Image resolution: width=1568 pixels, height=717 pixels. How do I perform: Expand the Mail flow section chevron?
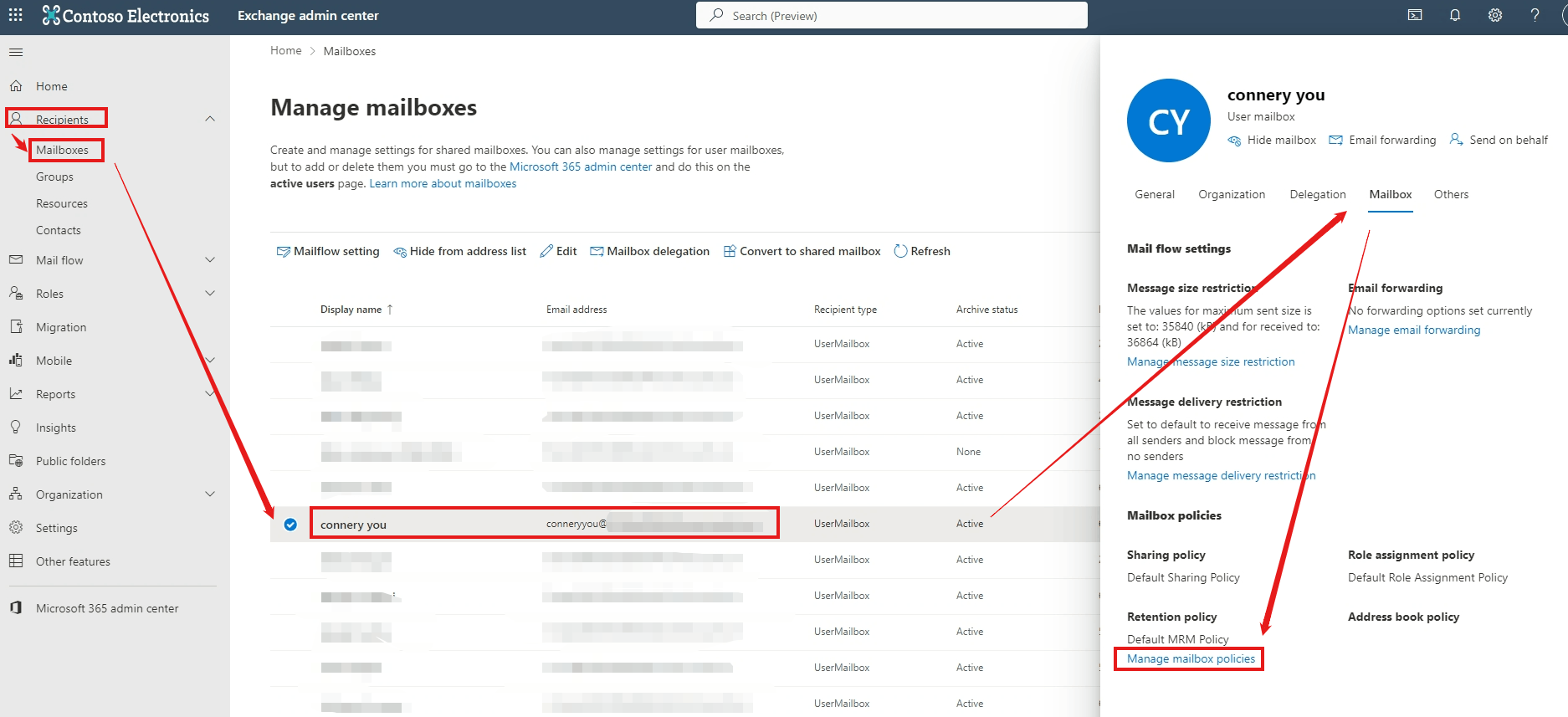coord(210,260)
